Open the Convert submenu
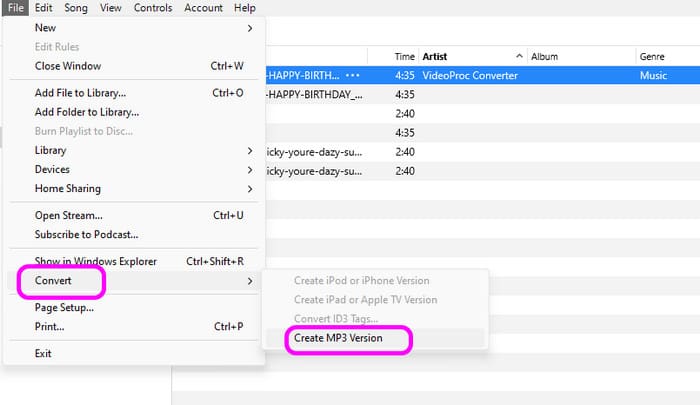700x405 pixels. [x=134, y=281]
